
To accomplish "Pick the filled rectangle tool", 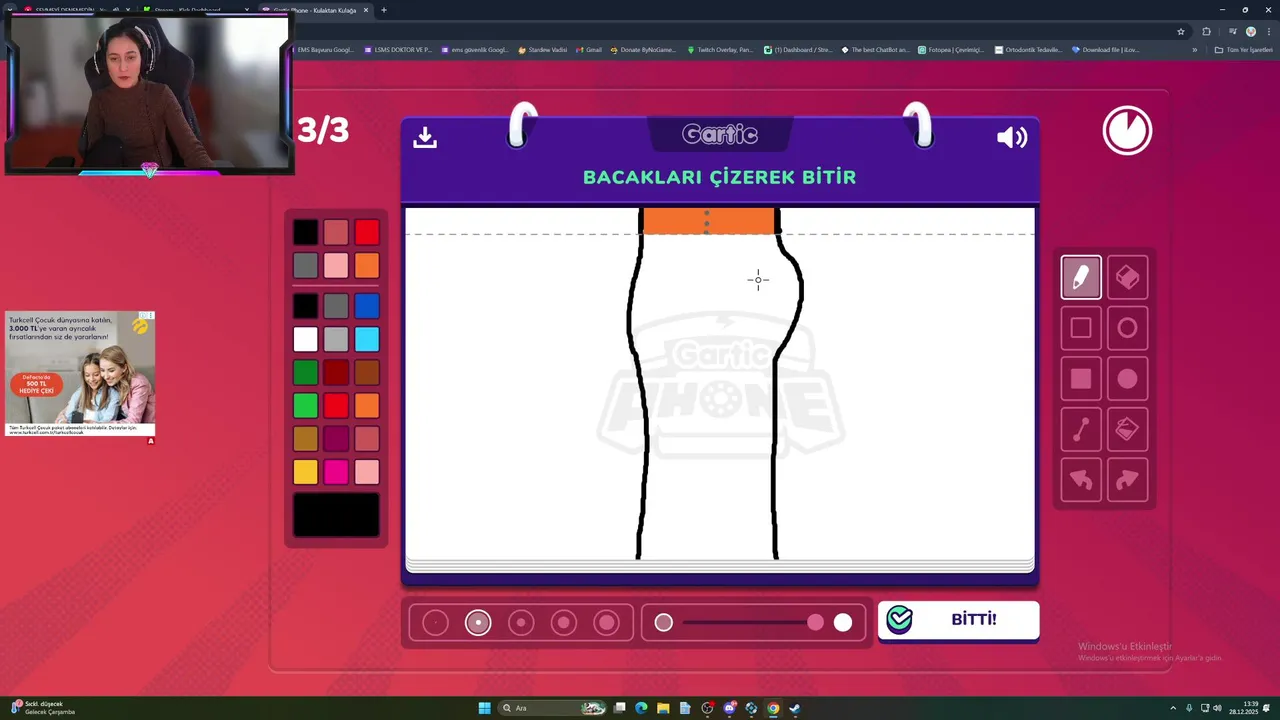I will coord(1081,379).
